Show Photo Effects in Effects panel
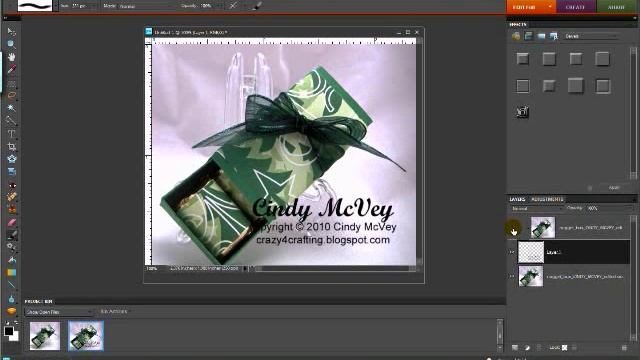Image resolution: width=640 pixels, height=360 pixels. 541,36
